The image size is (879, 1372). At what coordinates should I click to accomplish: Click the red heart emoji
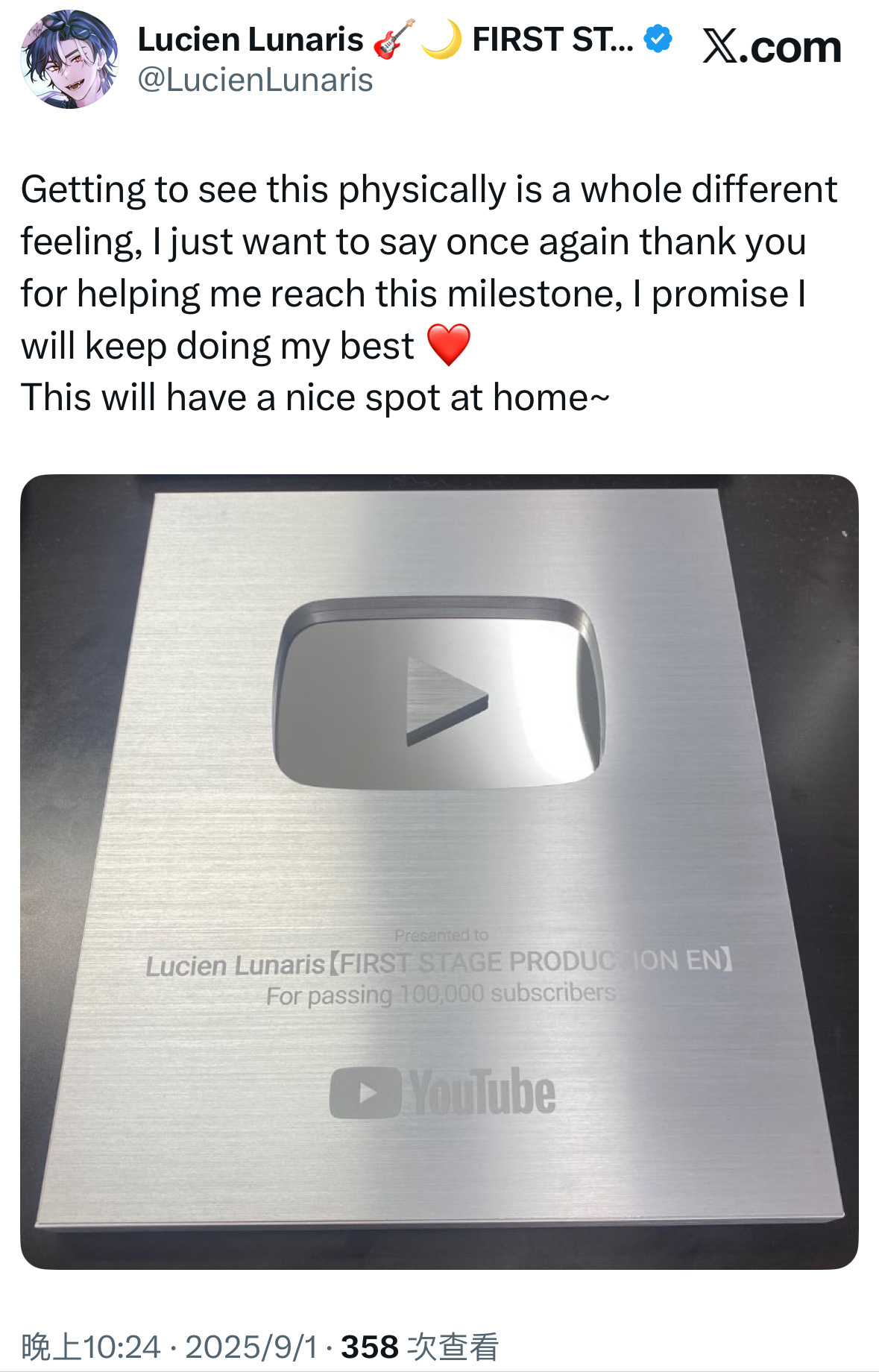coord(449,345)
